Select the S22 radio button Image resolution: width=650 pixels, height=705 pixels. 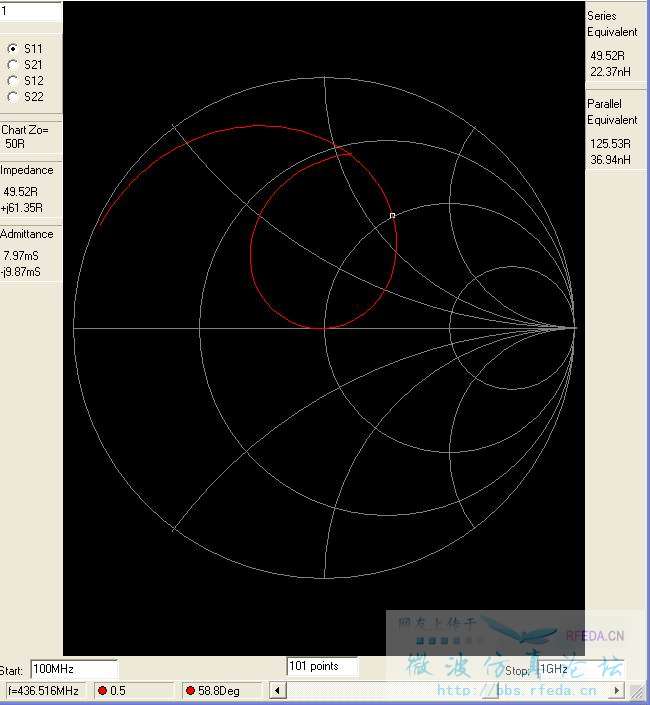click(13, 97)
